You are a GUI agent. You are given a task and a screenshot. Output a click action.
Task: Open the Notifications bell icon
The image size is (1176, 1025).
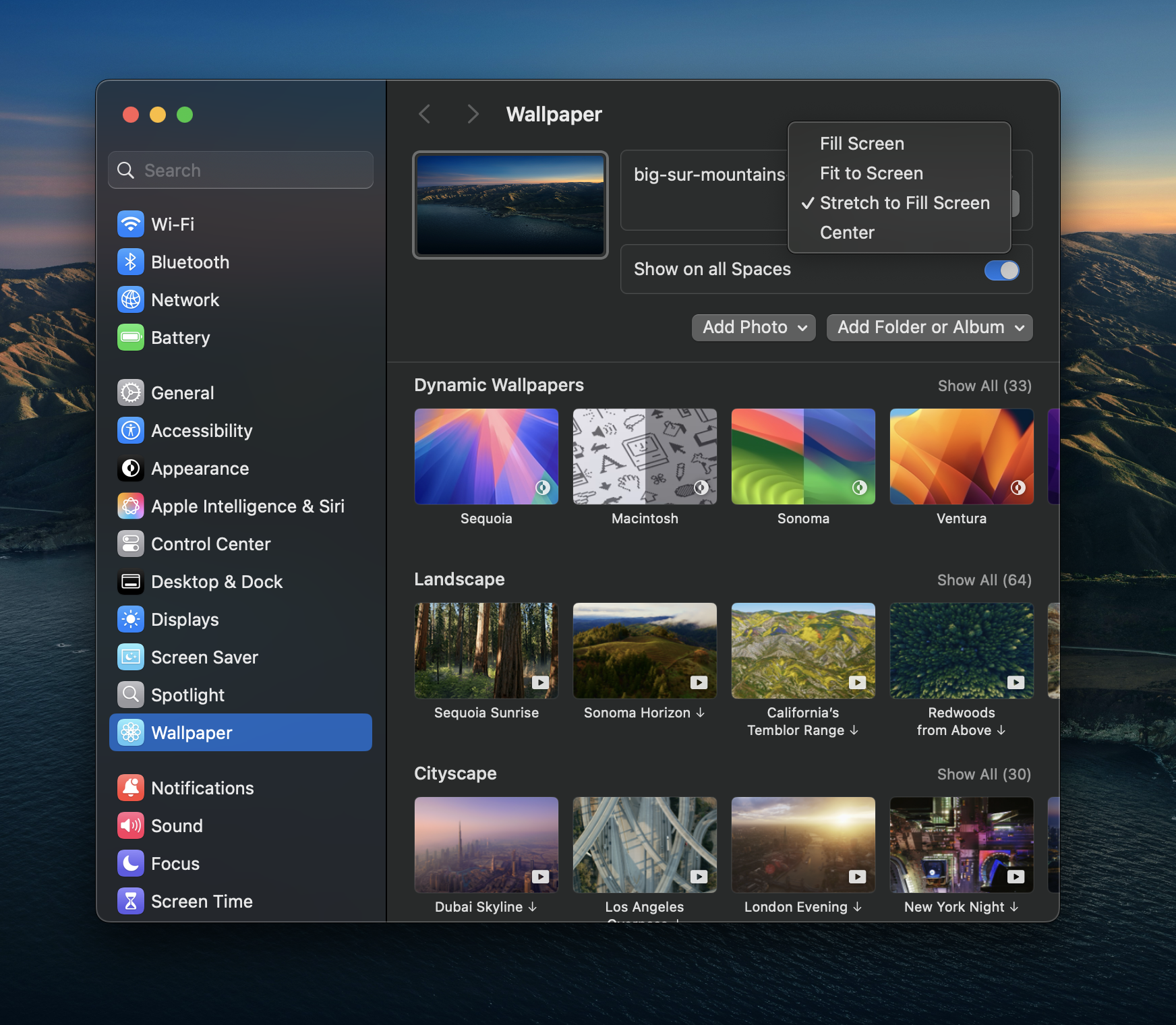[x=131, y=788]
